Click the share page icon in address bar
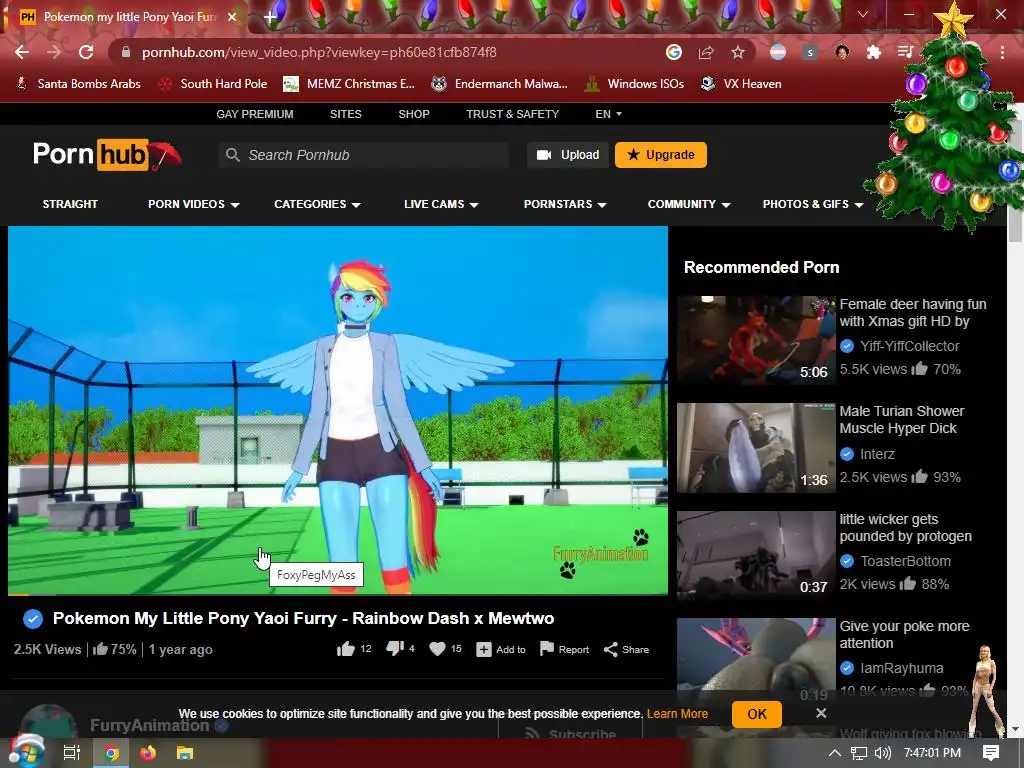 pyautogui.click(x=706, y=52)
